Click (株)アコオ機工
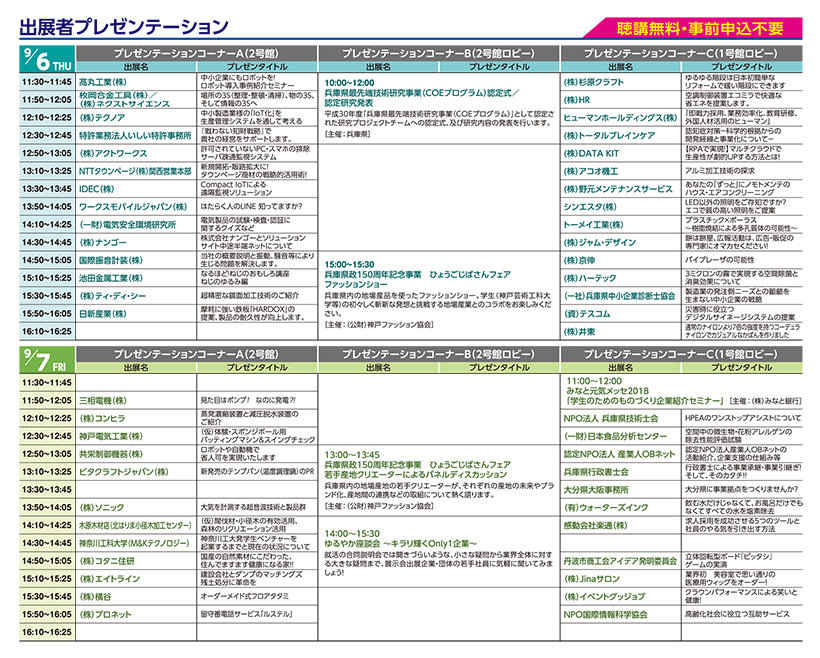Image resolution: width=820 pixels, height=658 pixels. click(x=591, y=171)
